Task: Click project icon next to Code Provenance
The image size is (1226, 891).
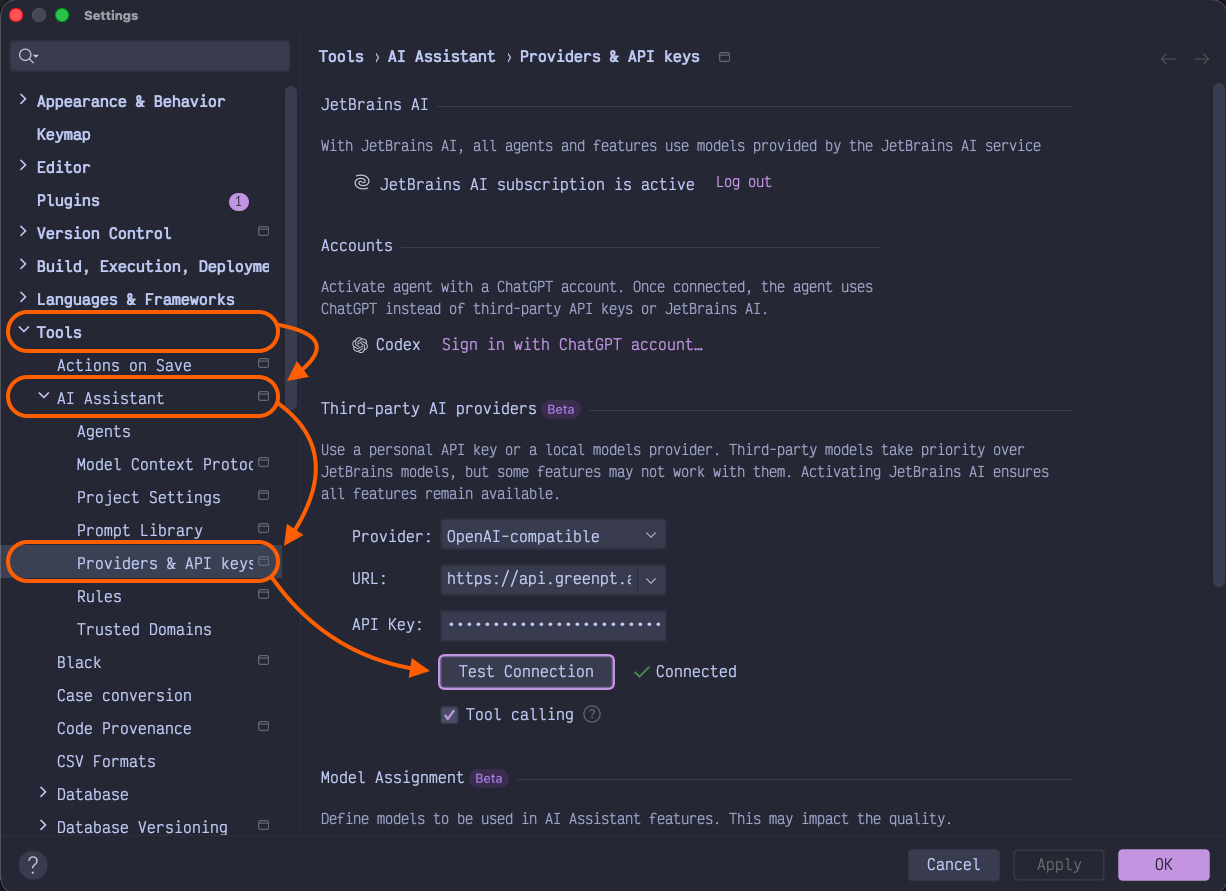Action: 264,726
